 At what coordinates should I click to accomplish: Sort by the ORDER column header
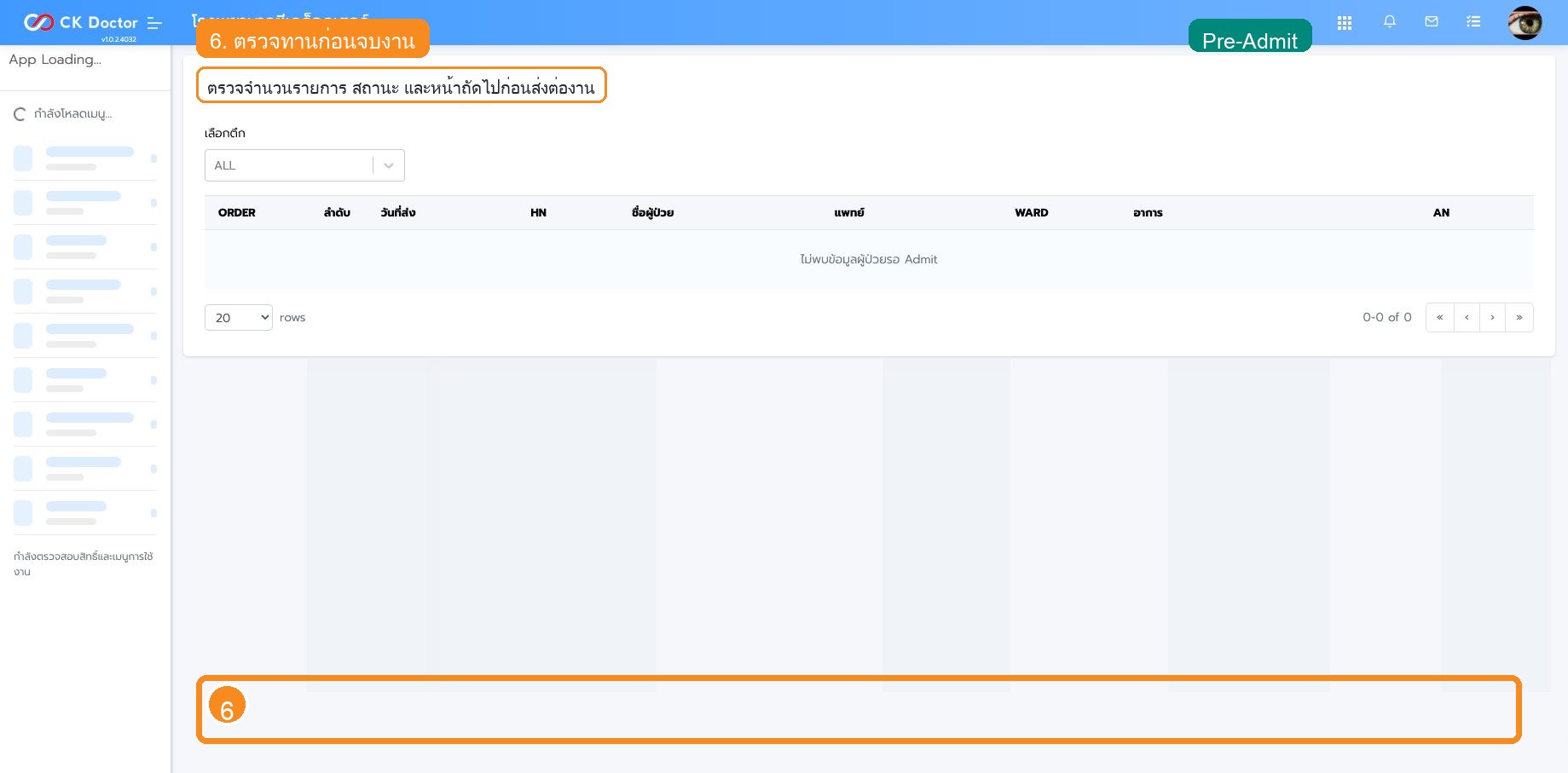click(237, 213)
